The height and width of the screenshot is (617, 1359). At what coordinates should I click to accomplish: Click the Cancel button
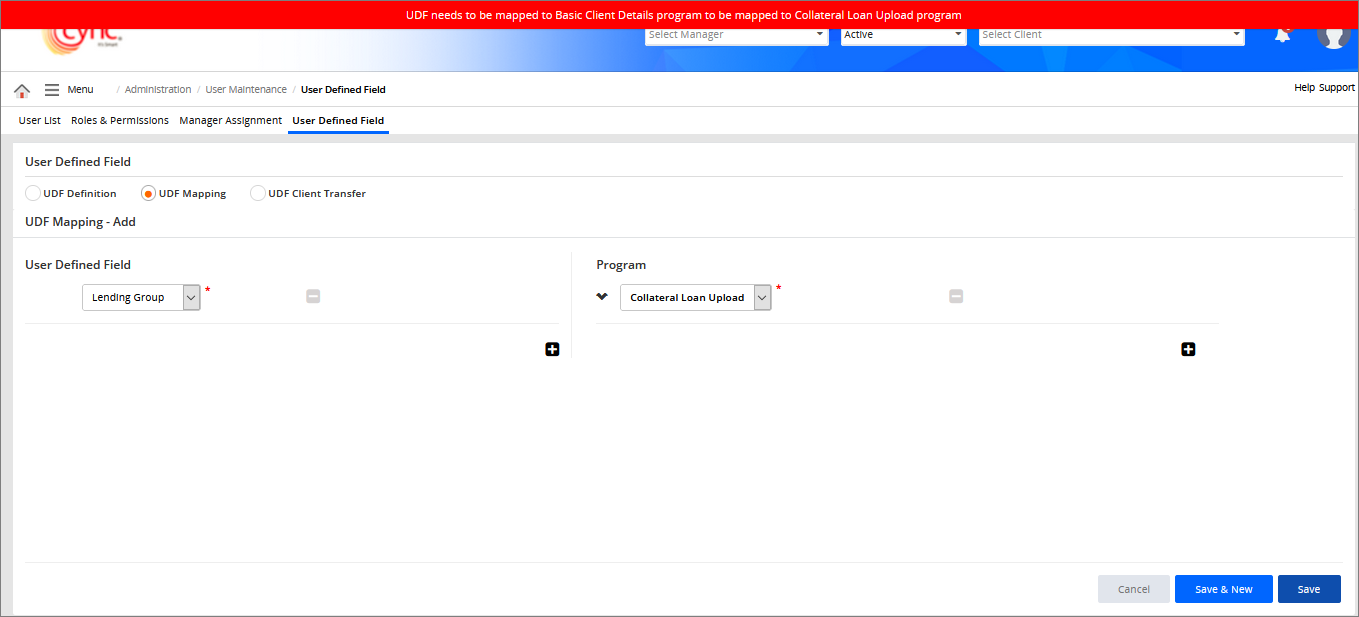pos(1133,589)
